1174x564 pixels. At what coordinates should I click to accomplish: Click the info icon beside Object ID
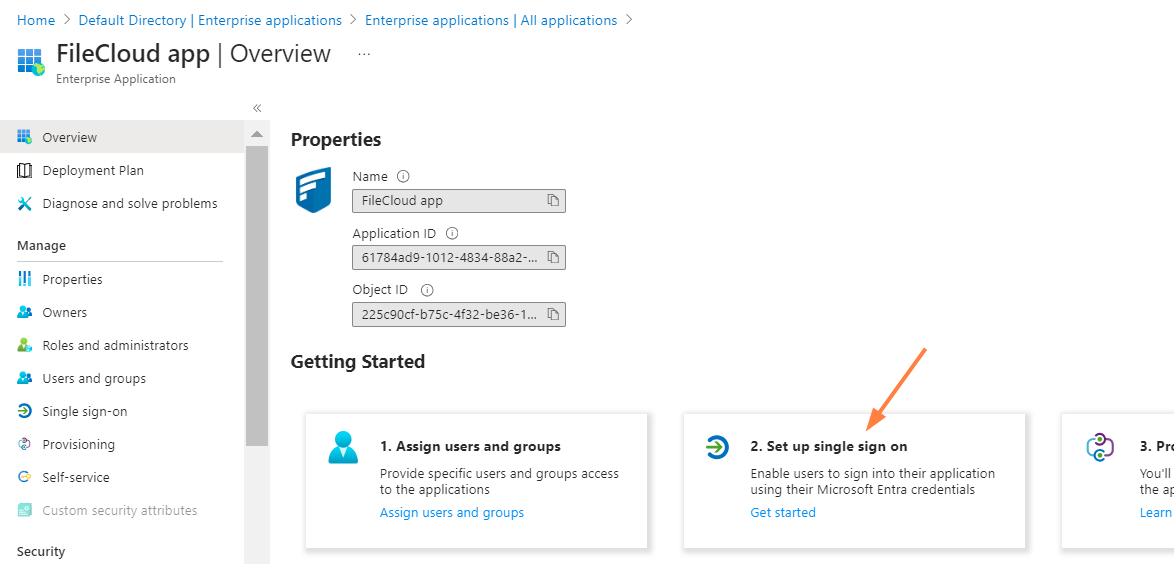click(427, 290)
